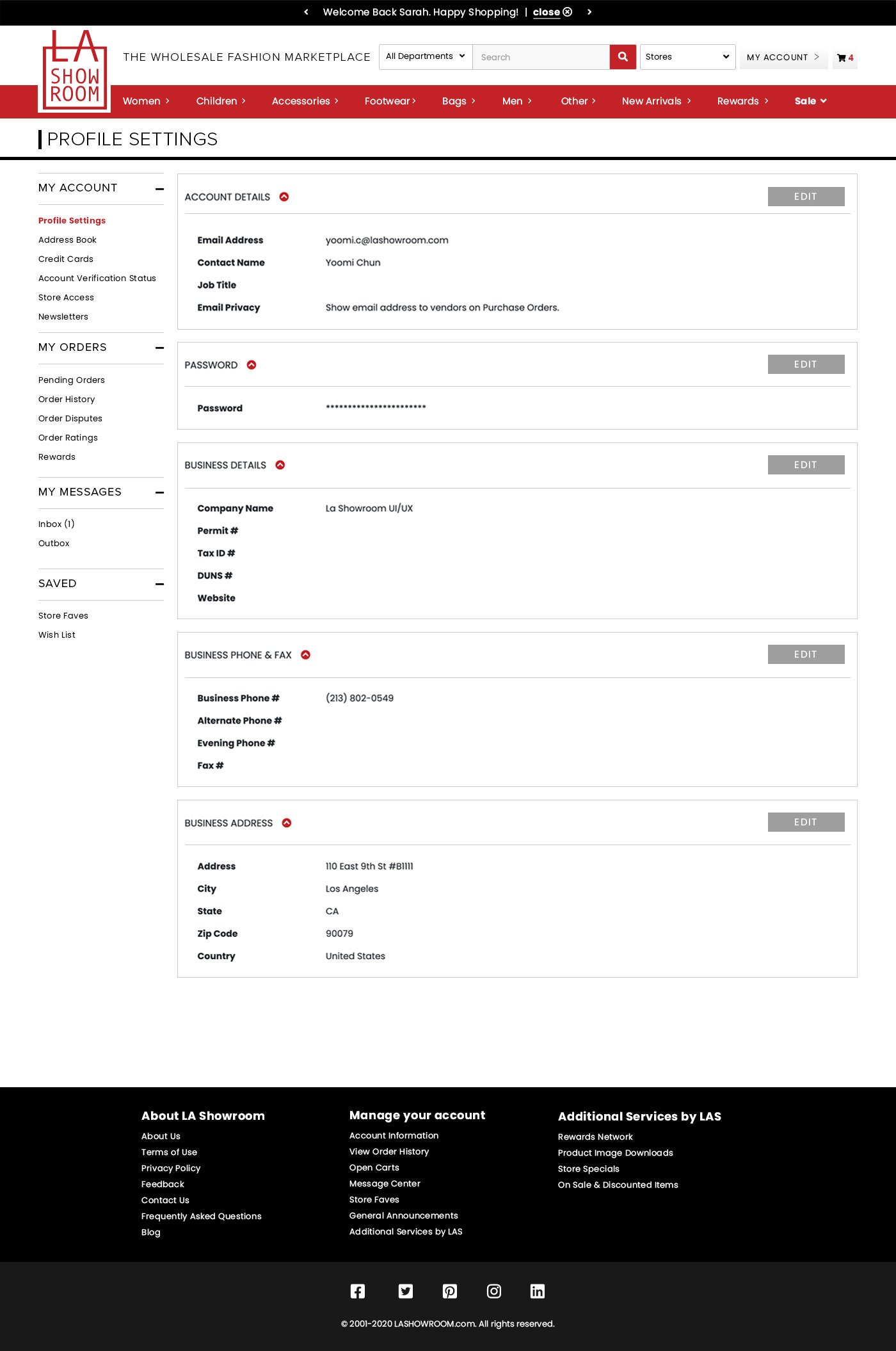896x1351 pixels.
Task: Collapse the Password section arrow
Action: click(x=252, y=365)
